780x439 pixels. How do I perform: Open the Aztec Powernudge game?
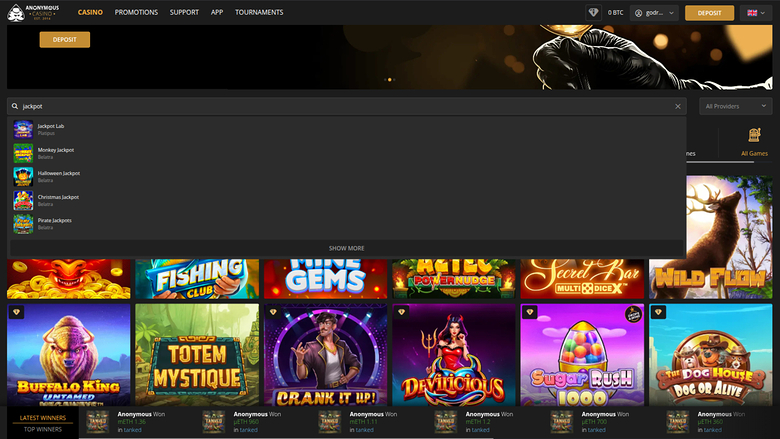[x=454, y=278]
